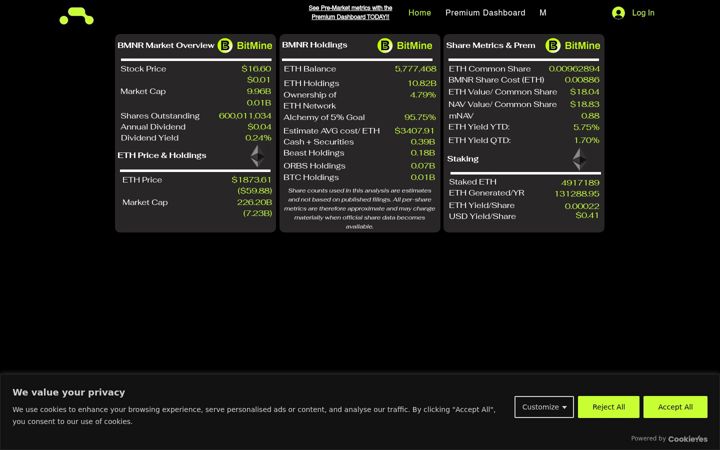This screenshot has height=450, width=720.
Task: Click the ETH Yield QTD value 1.70%
Action: (x=586, y=140)
